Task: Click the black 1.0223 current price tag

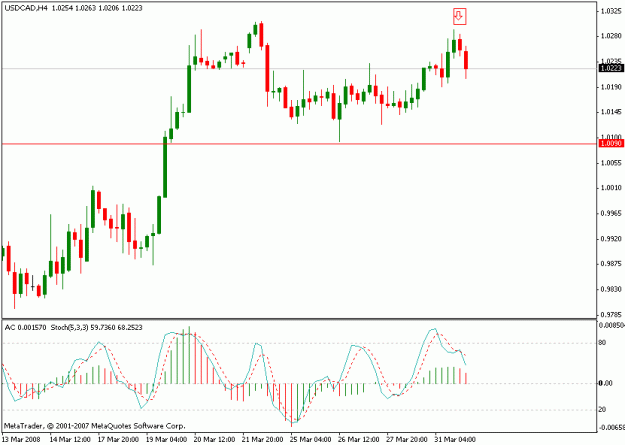Action: 611,69
